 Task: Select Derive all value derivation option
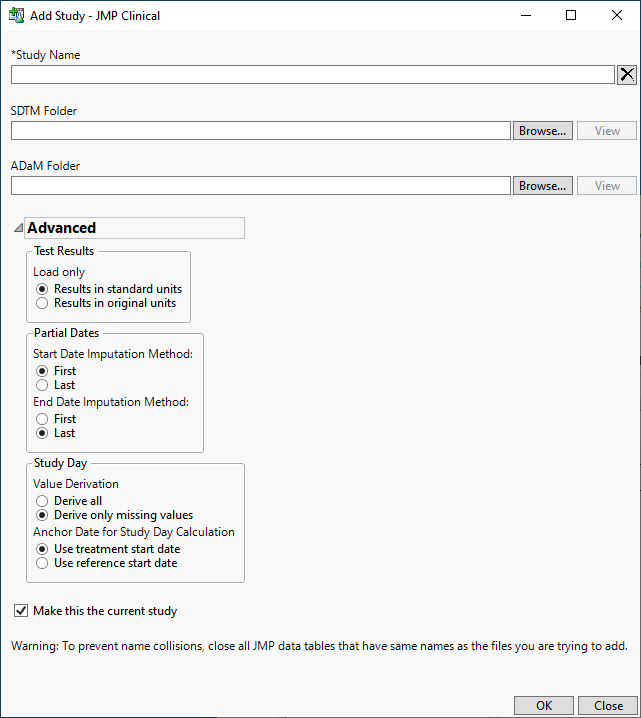[42, 501]
